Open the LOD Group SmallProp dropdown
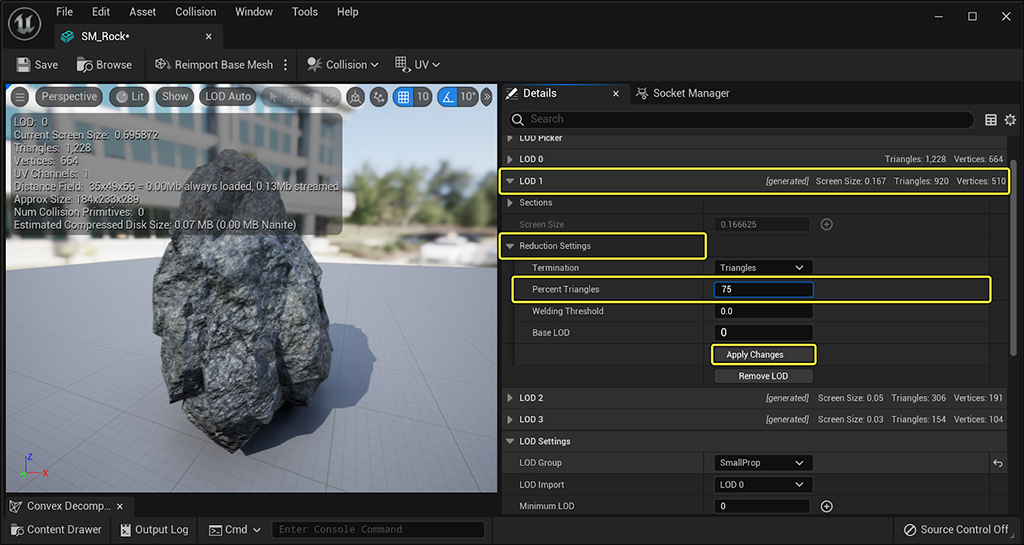The height and width of the screenshot is (545, 1024). pyautogui.click(x=763, y=463)
